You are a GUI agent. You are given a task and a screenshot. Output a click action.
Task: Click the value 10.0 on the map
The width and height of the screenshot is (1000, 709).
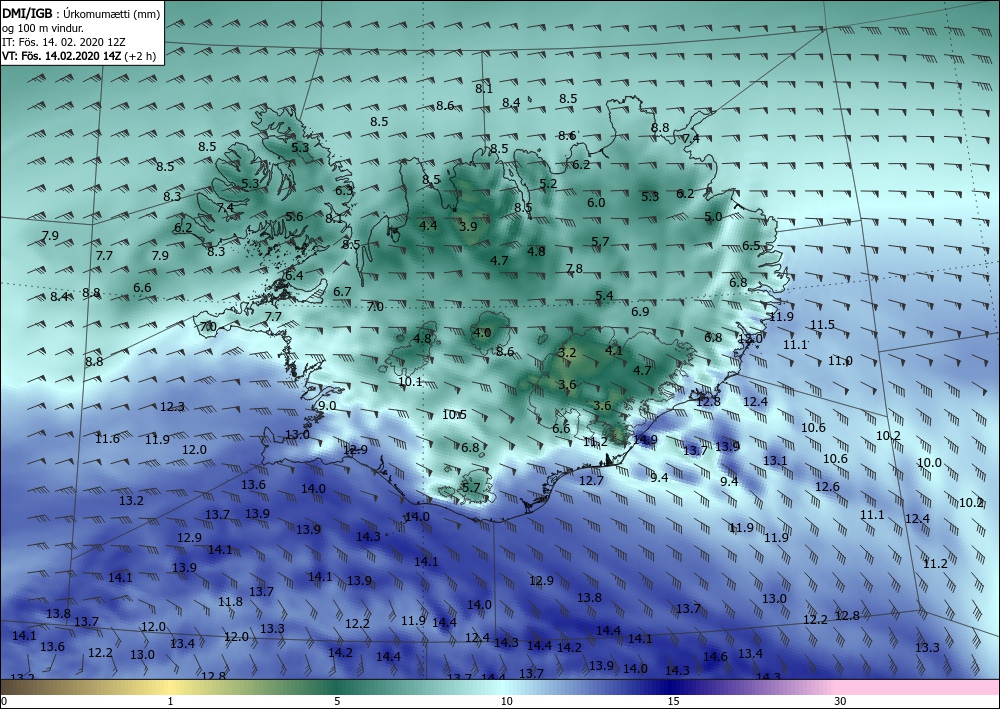coord(929,463)
